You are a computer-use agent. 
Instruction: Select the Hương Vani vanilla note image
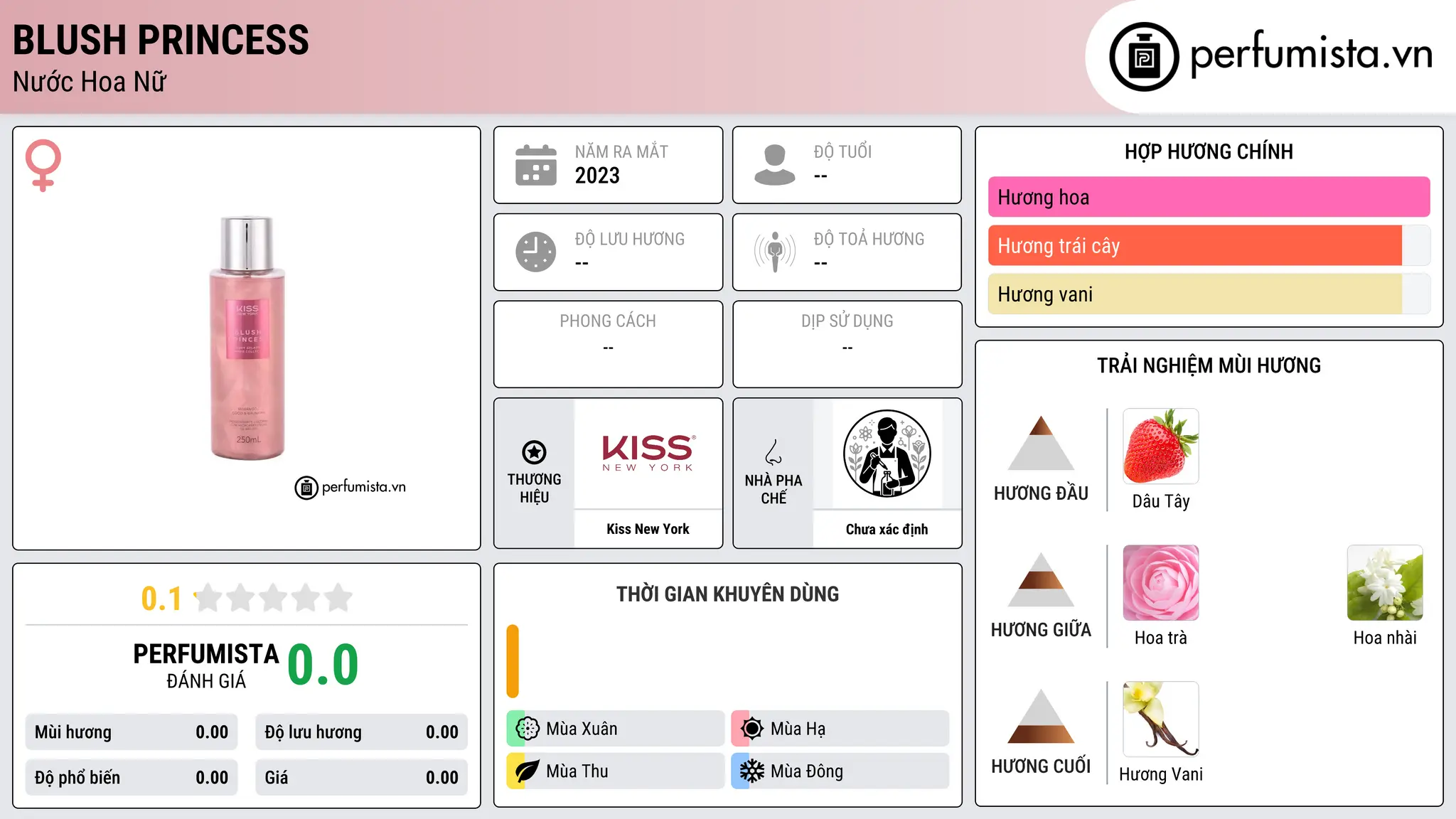(x=1161, y=719)
